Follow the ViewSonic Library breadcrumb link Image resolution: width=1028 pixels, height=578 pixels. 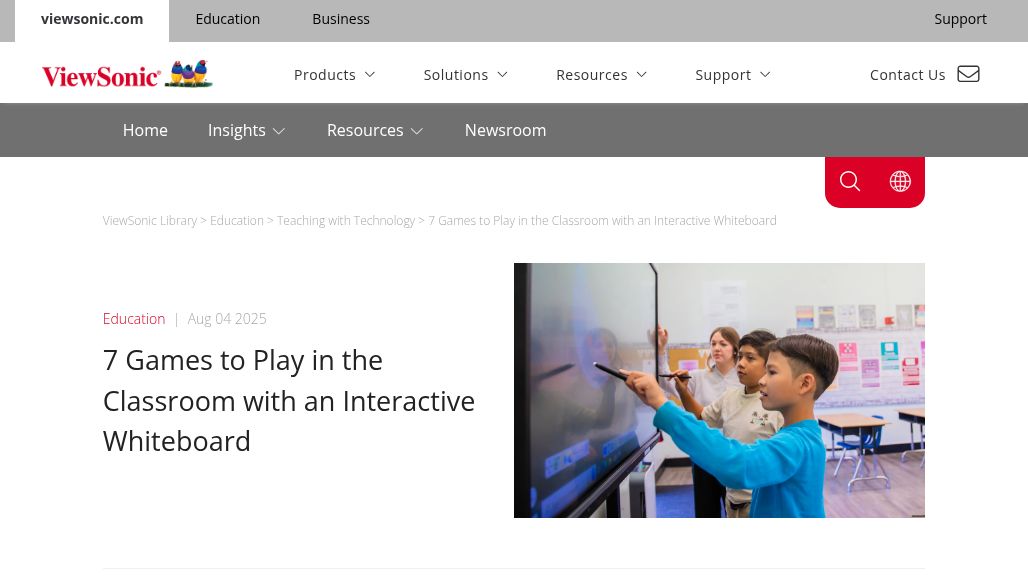(x=150, y=221)
